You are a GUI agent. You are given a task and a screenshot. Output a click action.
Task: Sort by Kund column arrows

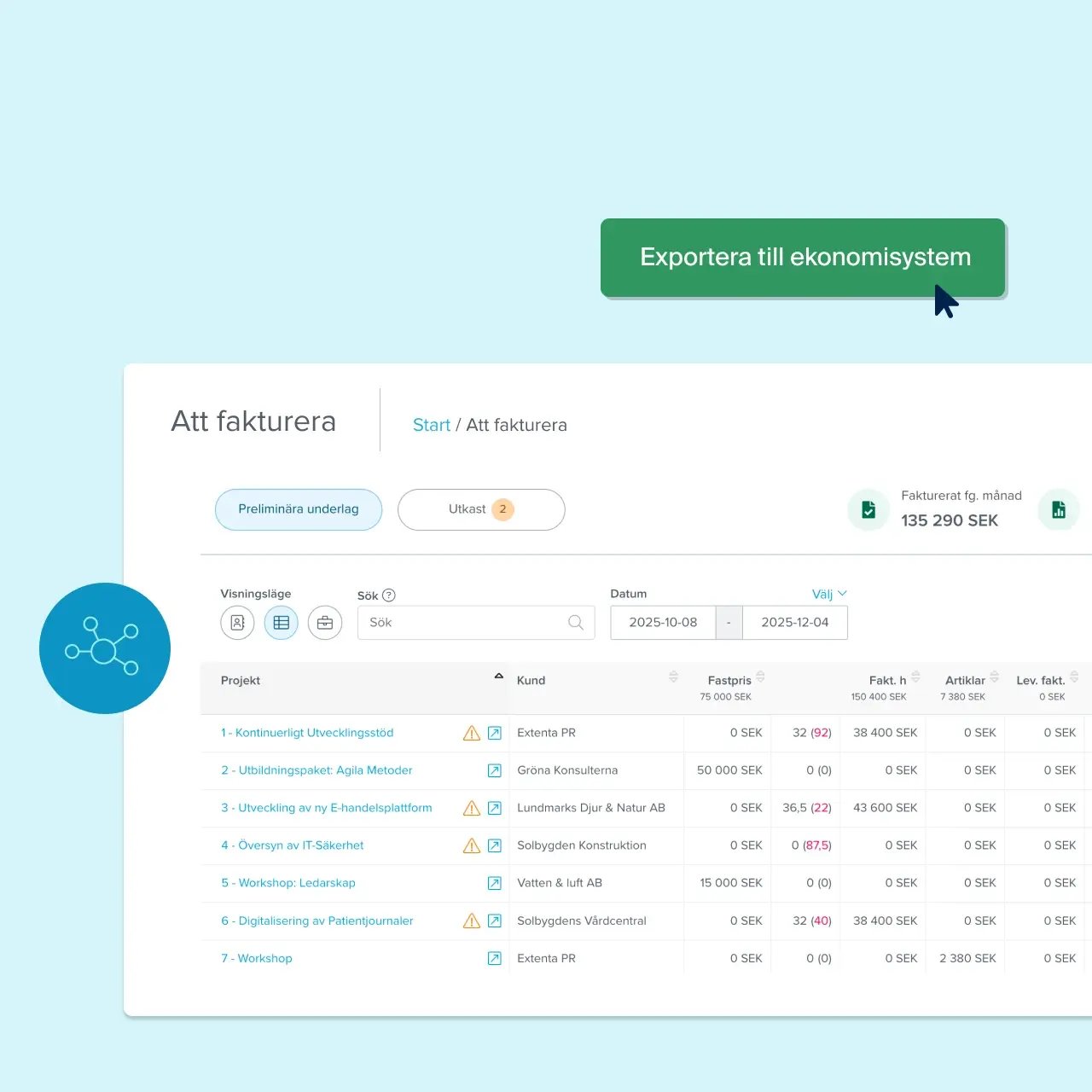[x=673, y=677]
